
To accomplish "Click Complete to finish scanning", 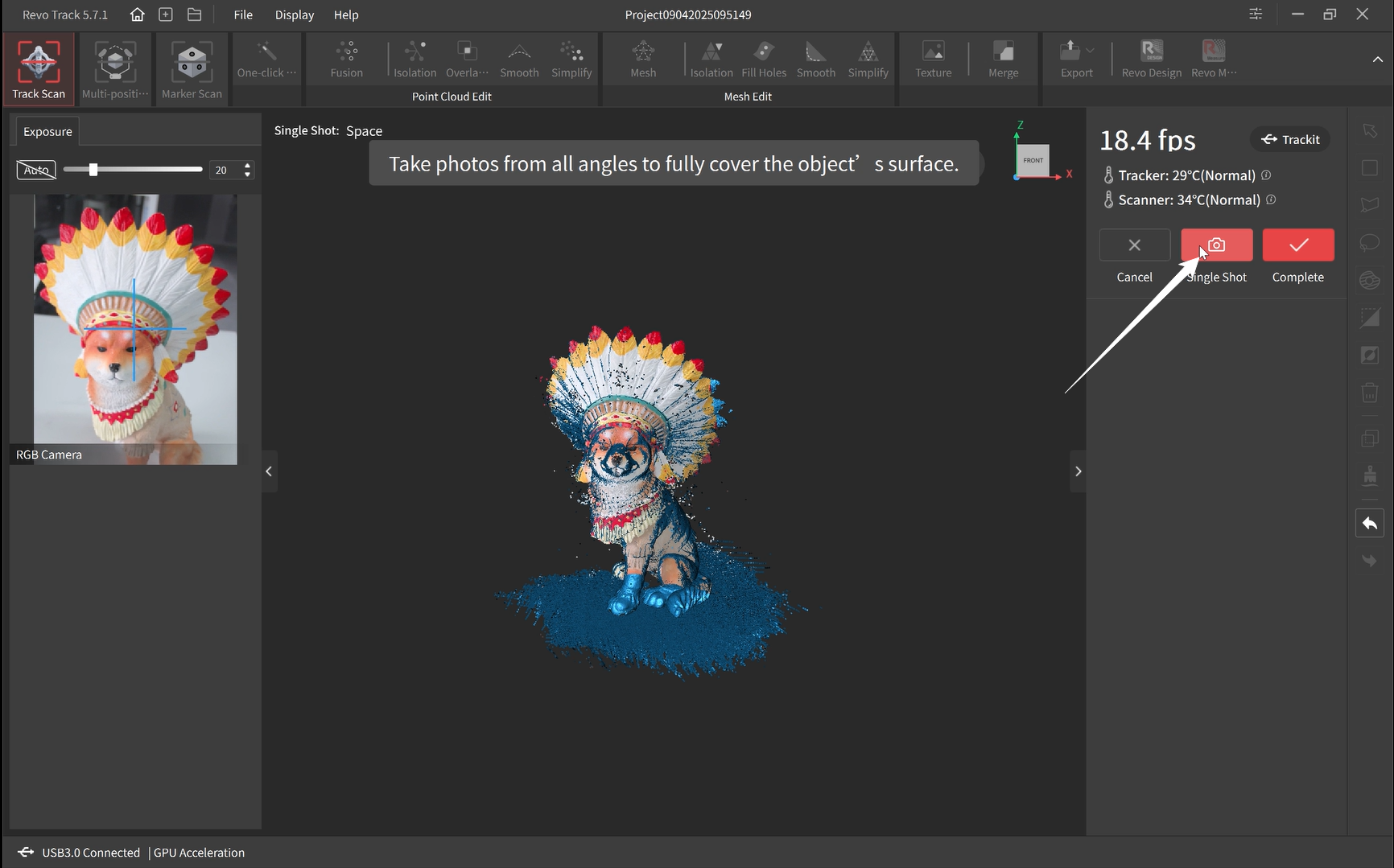I will point(1297,245).
